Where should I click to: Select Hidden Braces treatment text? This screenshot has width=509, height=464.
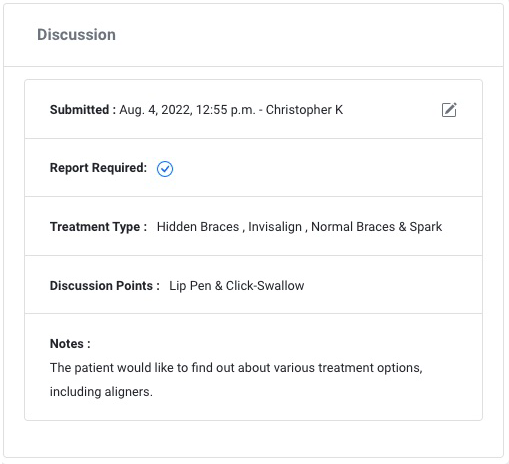point(198,227)
